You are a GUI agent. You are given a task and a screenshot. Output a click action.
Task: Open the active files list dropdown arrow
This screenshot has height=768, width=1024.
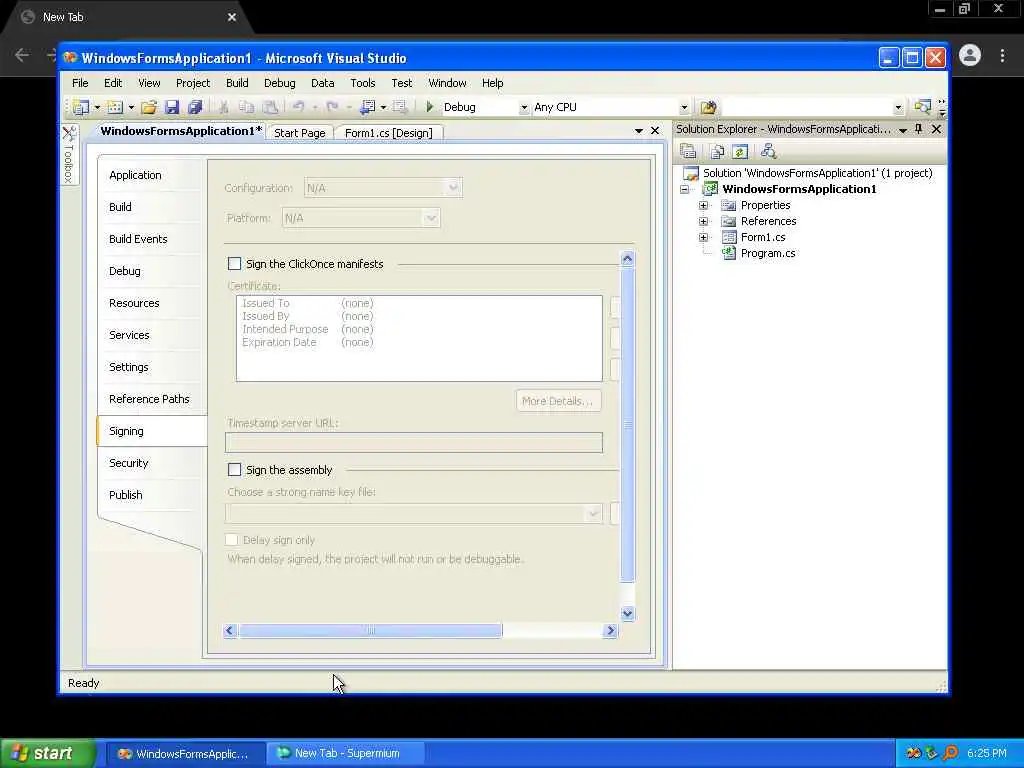[x=639, y=131]
